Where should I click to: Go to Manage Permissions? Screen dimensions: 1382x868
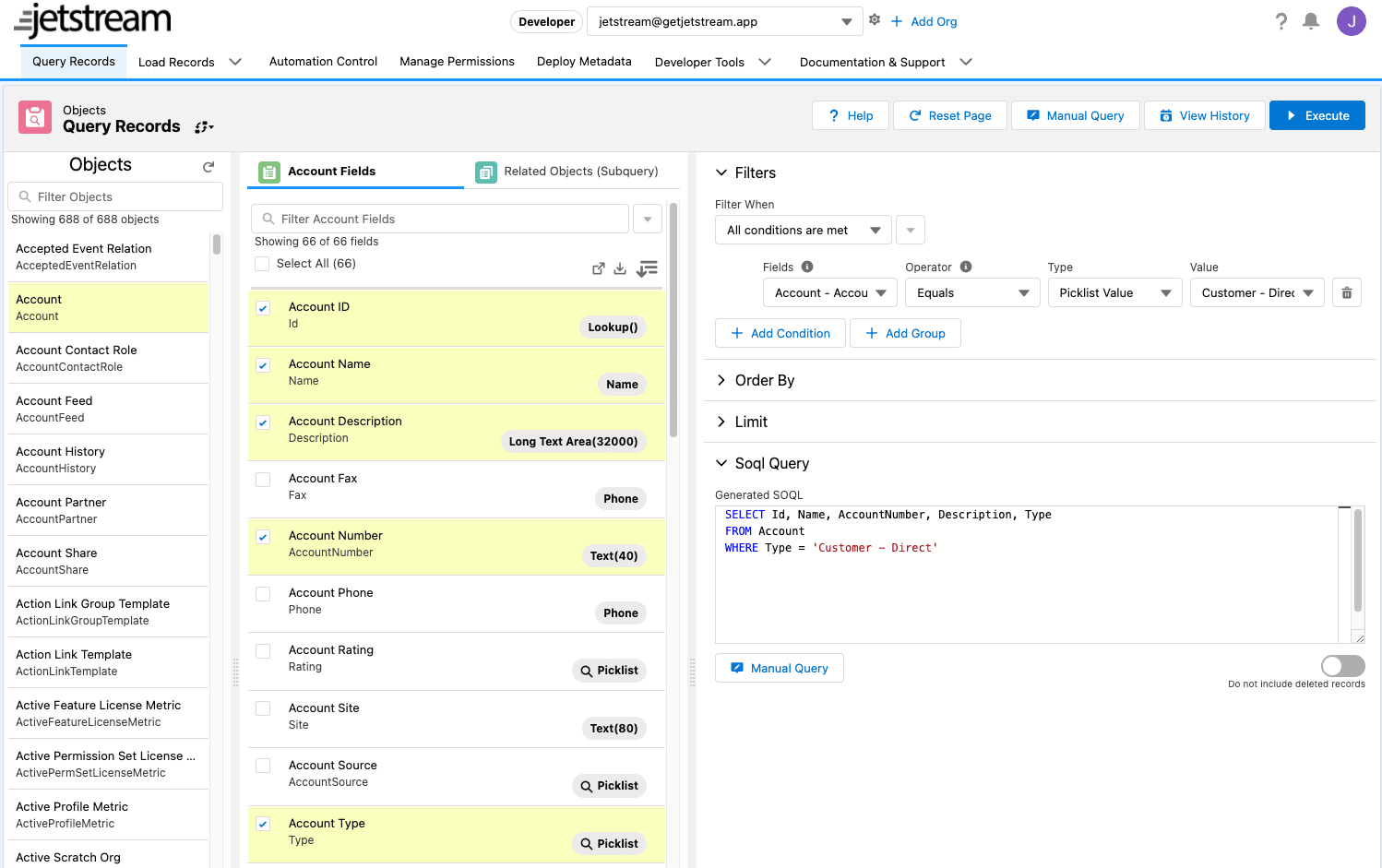(x=457, y=62)
